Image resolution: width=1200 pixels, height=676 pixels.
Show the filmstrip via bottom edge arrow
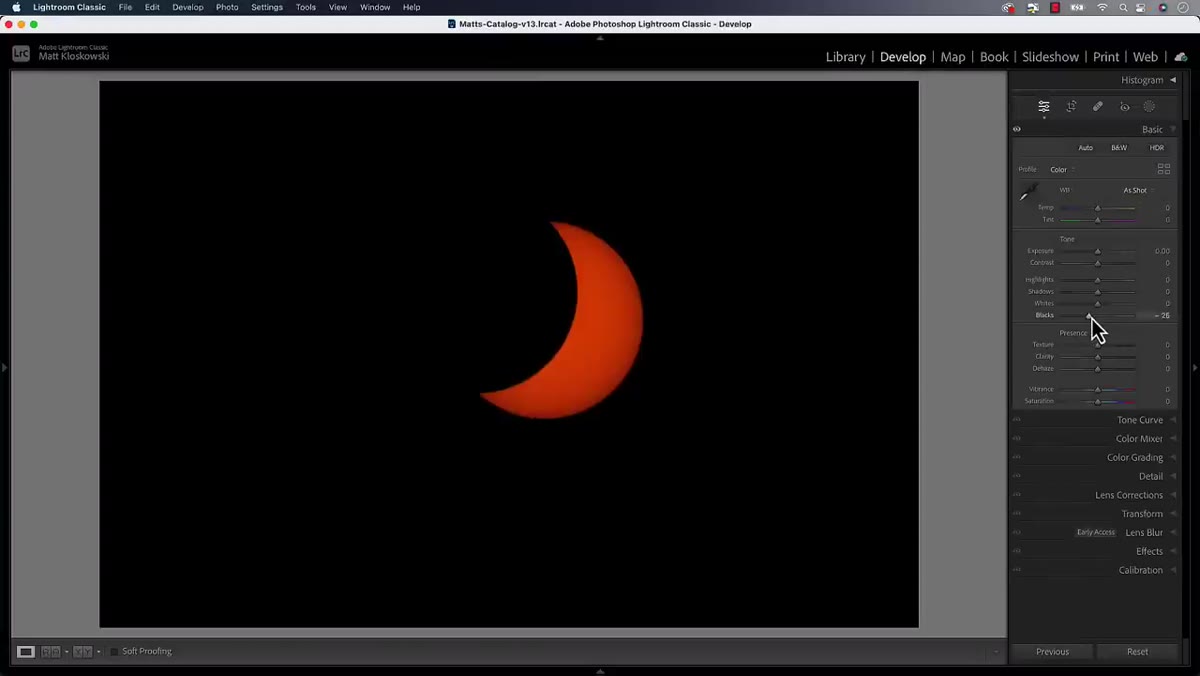point(600,671)
